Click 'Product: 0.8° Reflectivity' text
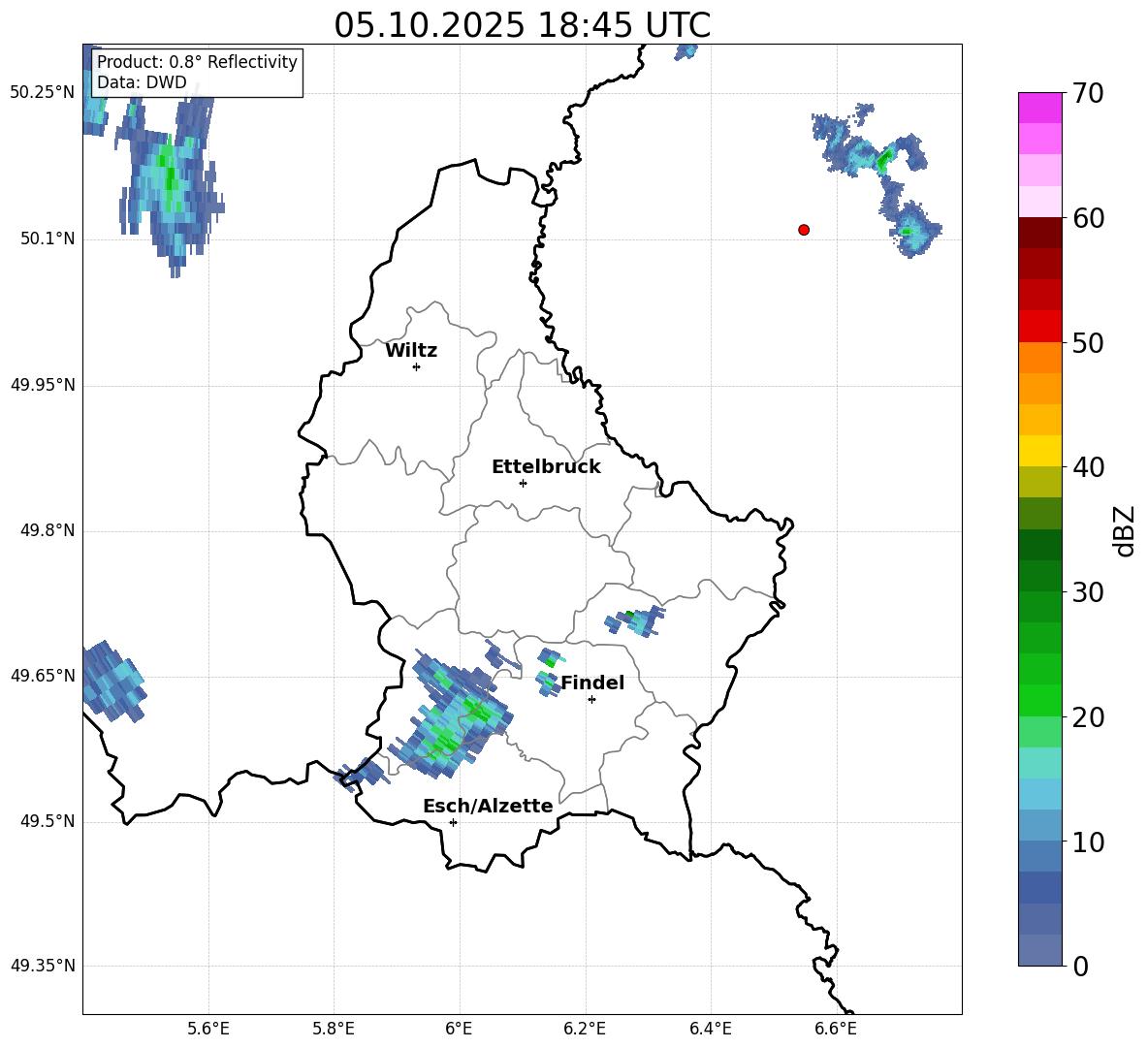The width and height of the screenshot is (1148, 1048). (x=197, y=61)
